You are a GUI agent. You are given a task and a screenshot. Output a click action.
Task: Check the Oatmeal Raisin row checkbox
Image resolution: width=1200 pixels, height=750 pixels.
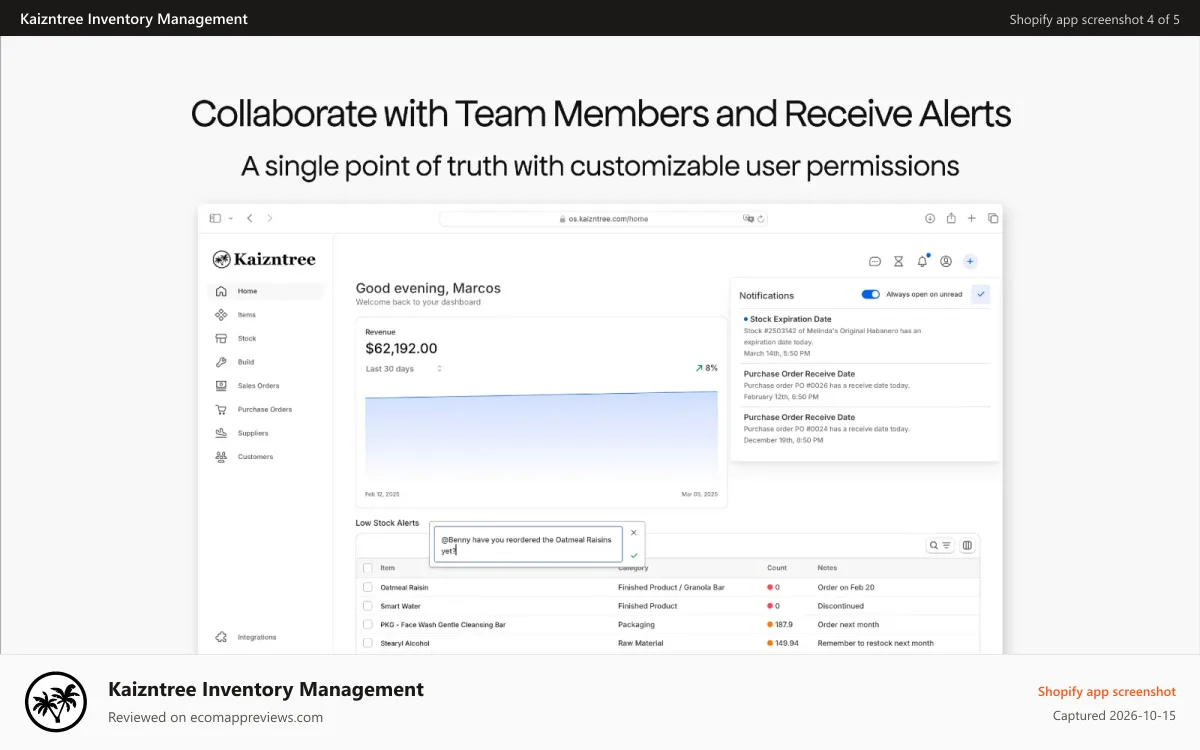click(x=368, y=587)
